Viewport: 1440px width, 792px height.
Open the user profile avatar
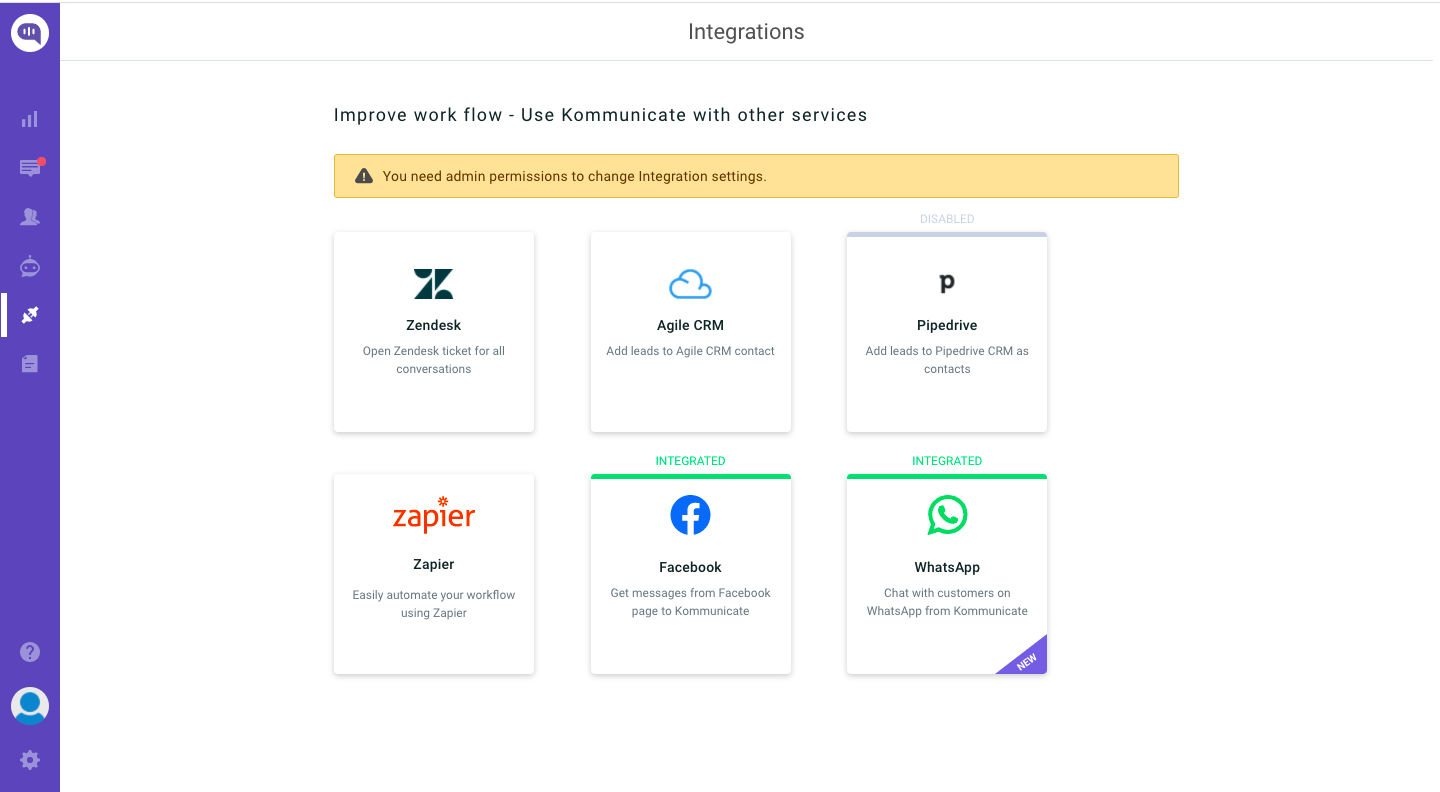[30, 706]
